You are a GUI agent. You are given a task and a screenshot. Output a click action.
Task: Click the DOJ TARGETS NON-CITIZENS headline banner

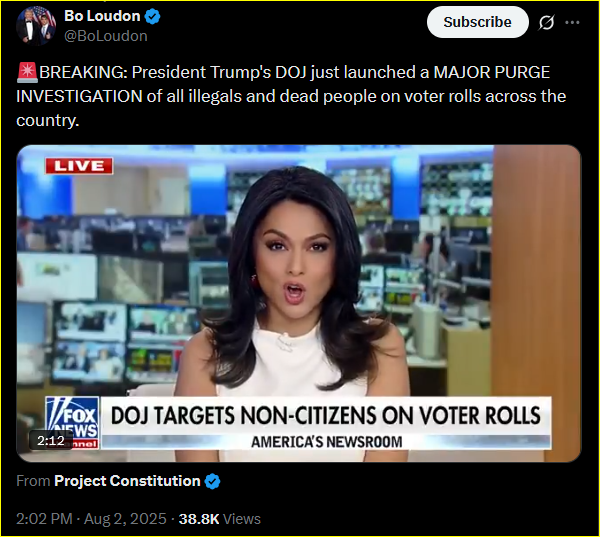(x=326, y=416)
